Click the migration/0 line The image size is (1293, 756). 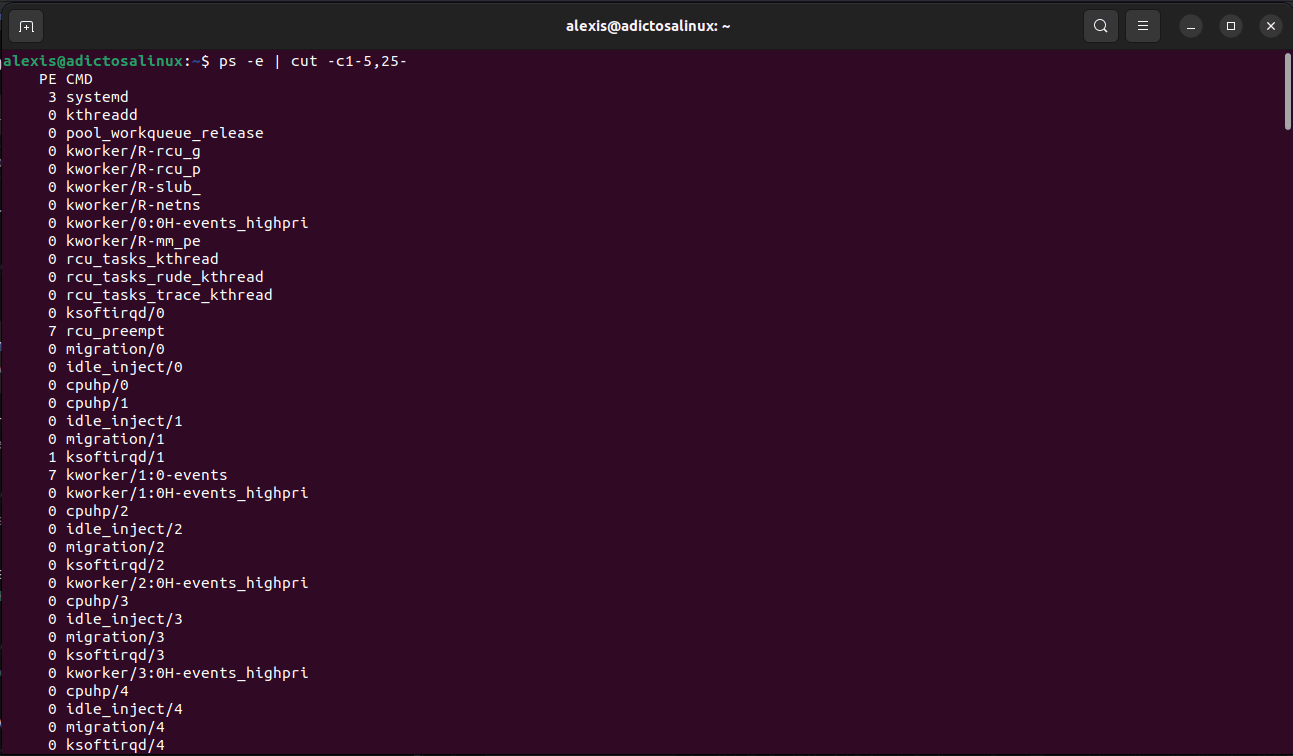click(x=106, y=349)
